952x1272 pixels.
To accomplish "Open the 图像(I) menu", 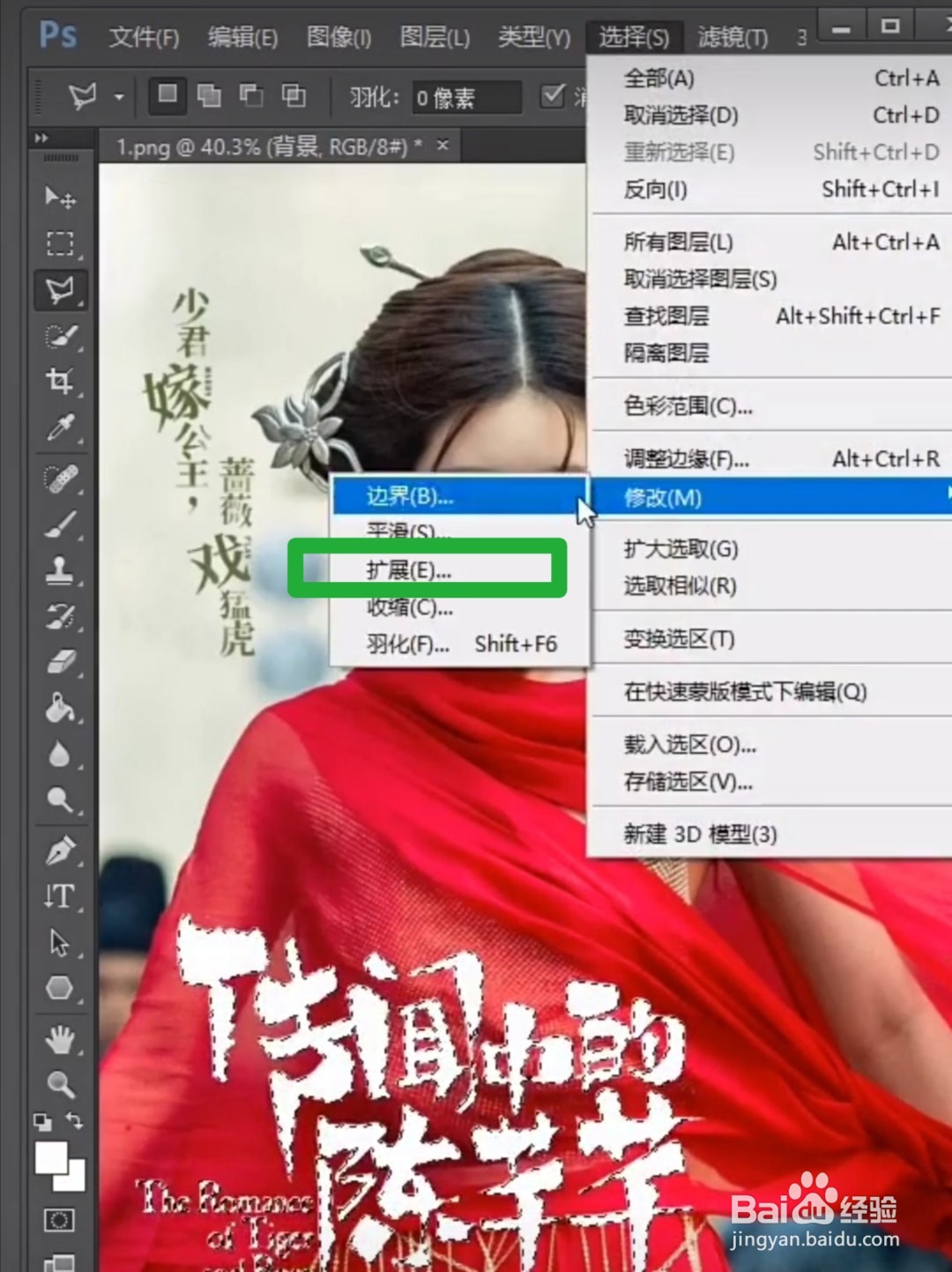I will click(x=338, y=37).
